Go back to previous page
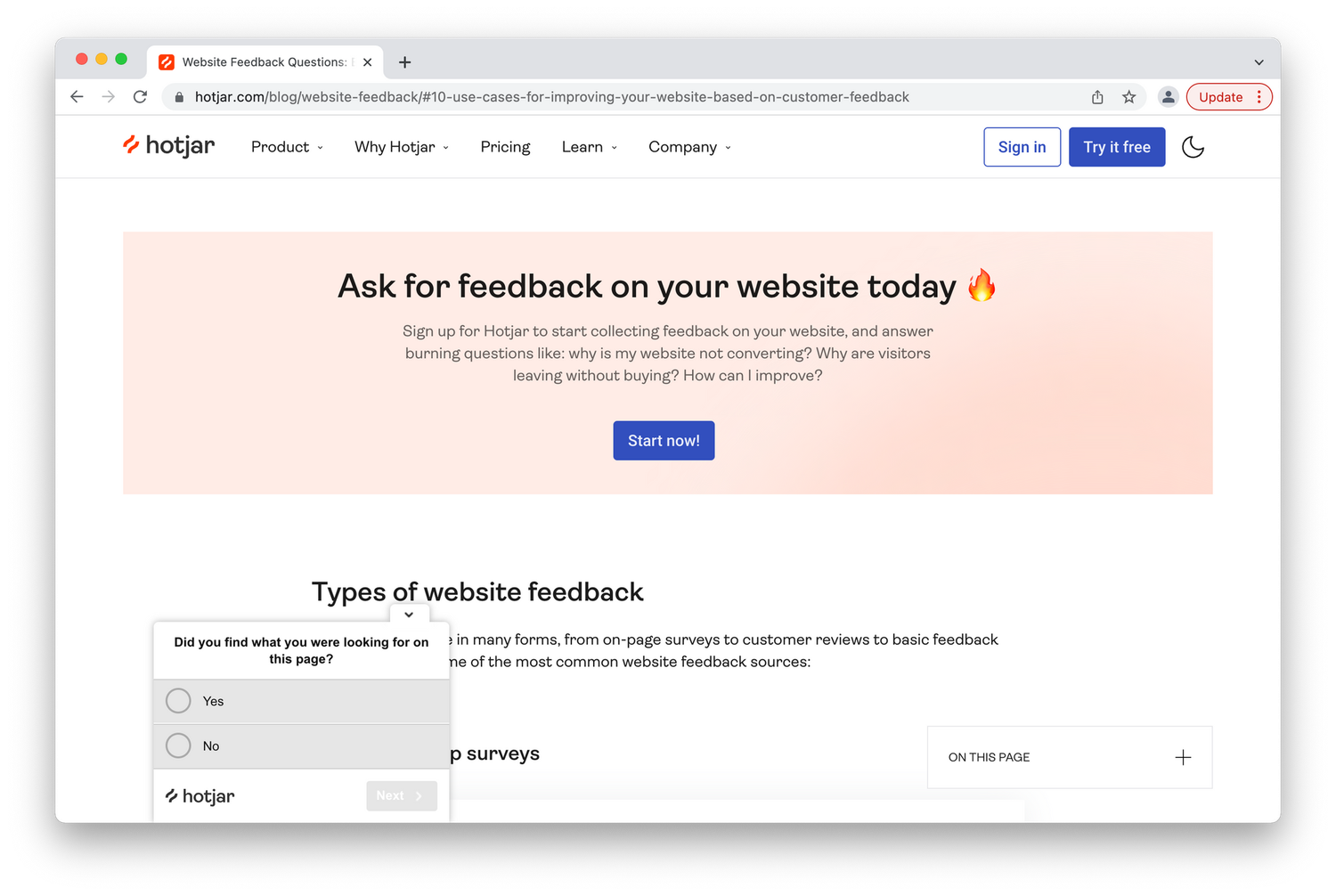The image size is (1336, 896). tap(77, 97)
